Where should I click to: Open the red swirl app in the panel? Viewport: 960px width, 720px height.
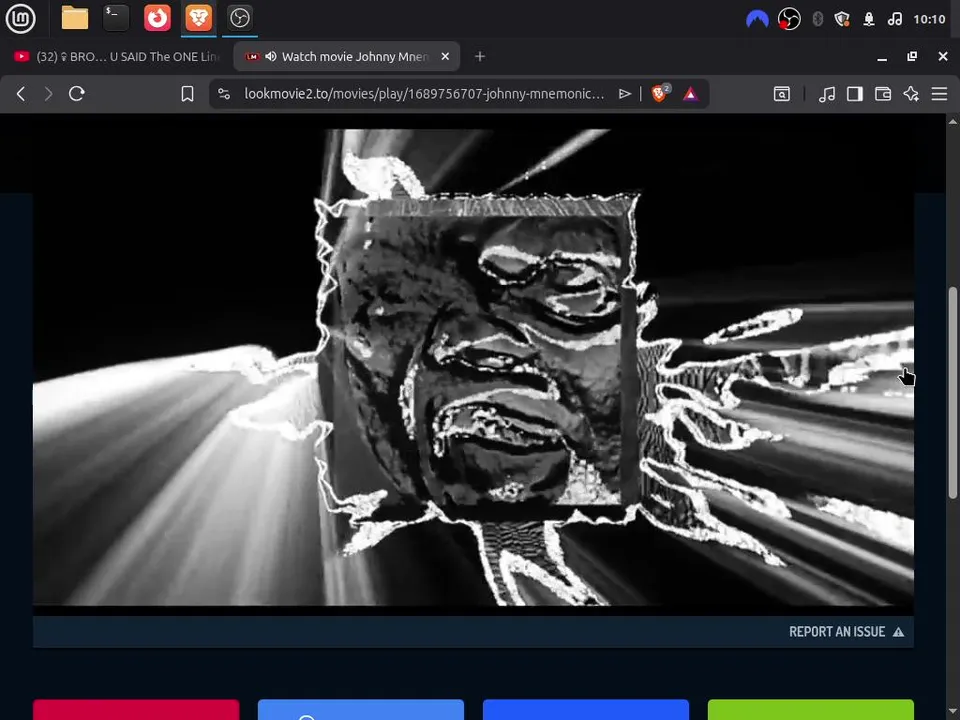[157, 18]
